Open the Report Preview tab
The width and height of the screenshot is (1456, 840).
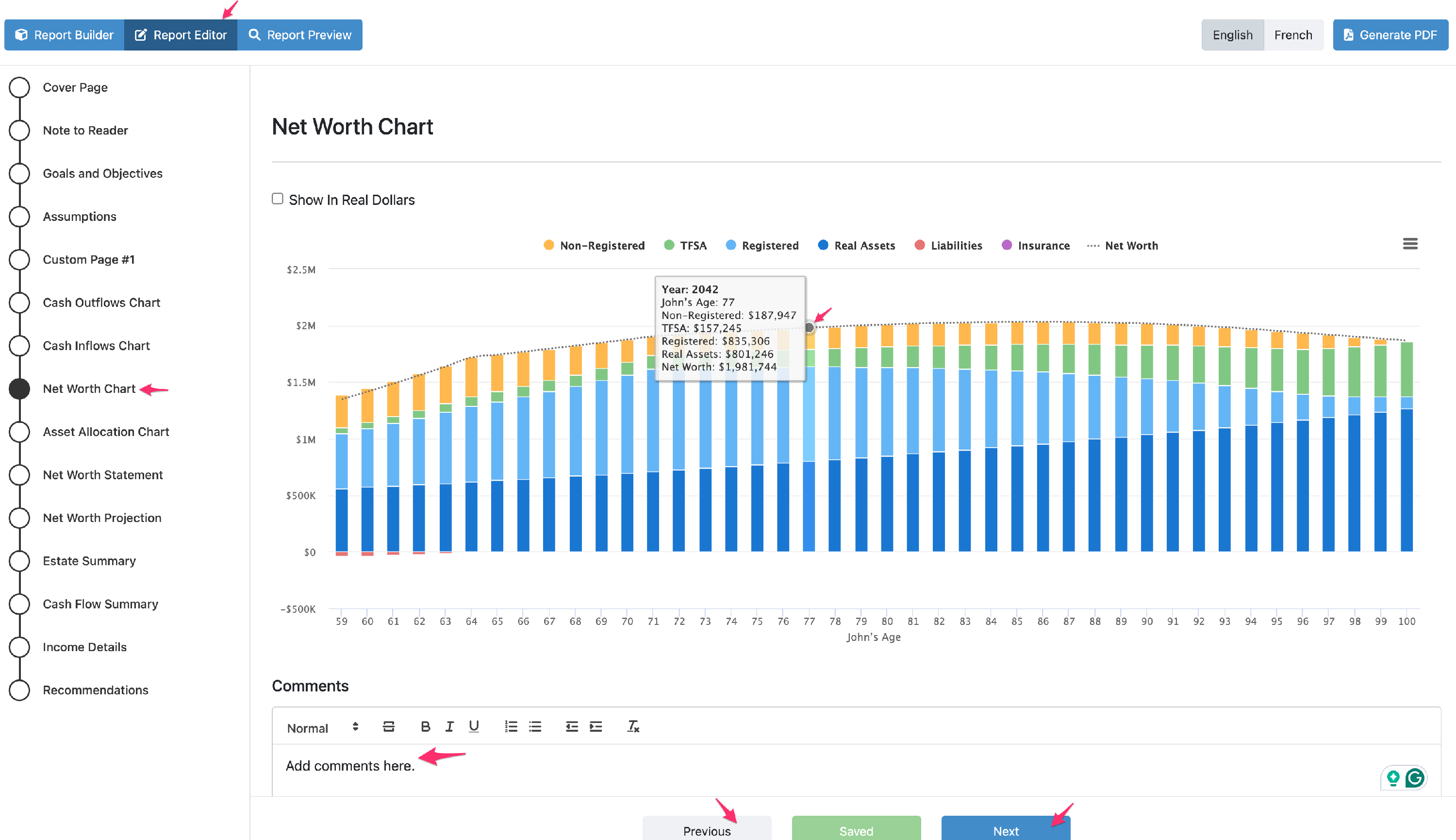coord(300,35)
